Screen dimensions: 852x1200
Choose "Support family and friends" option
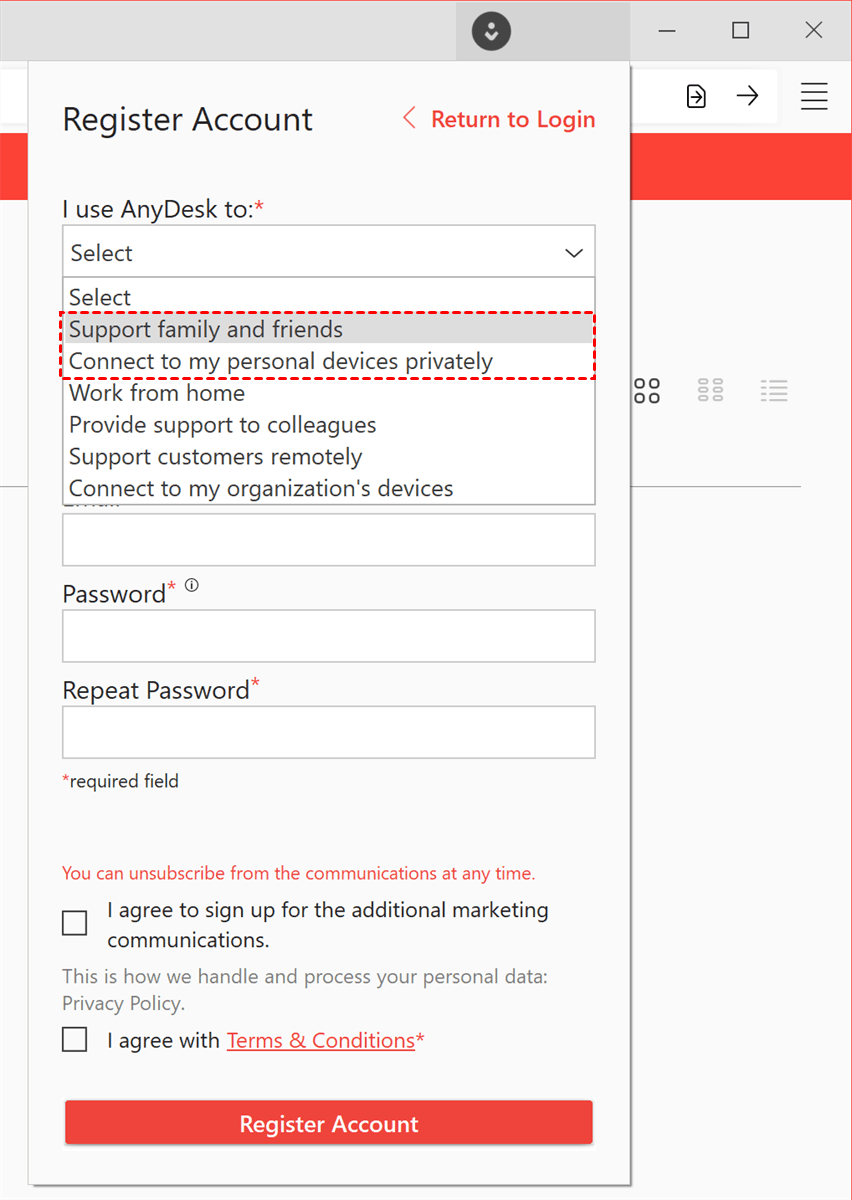[206, 329]
